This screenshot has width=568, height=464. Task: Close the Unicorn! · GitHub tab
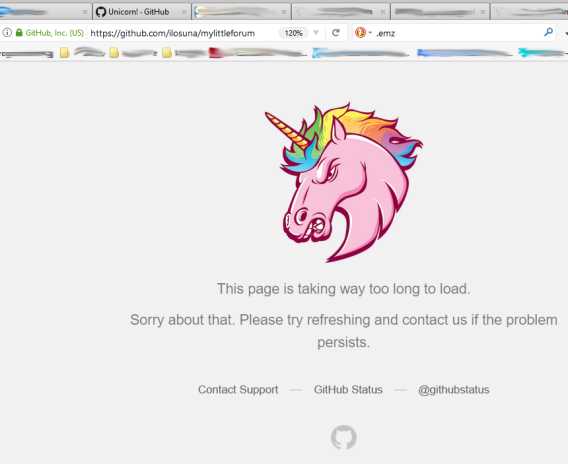(x=184, y=12)
